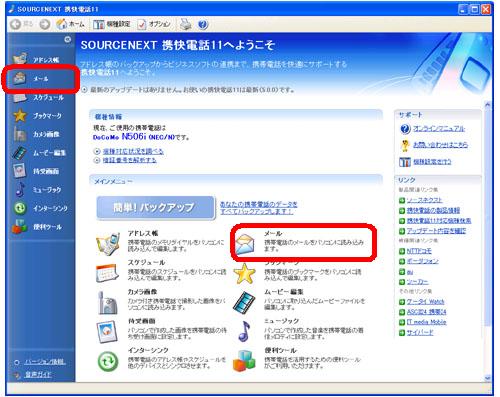Open ブックマーク star in the left sidebar
Viewport: 500px width, 397px height.
[x=37, y=116]
